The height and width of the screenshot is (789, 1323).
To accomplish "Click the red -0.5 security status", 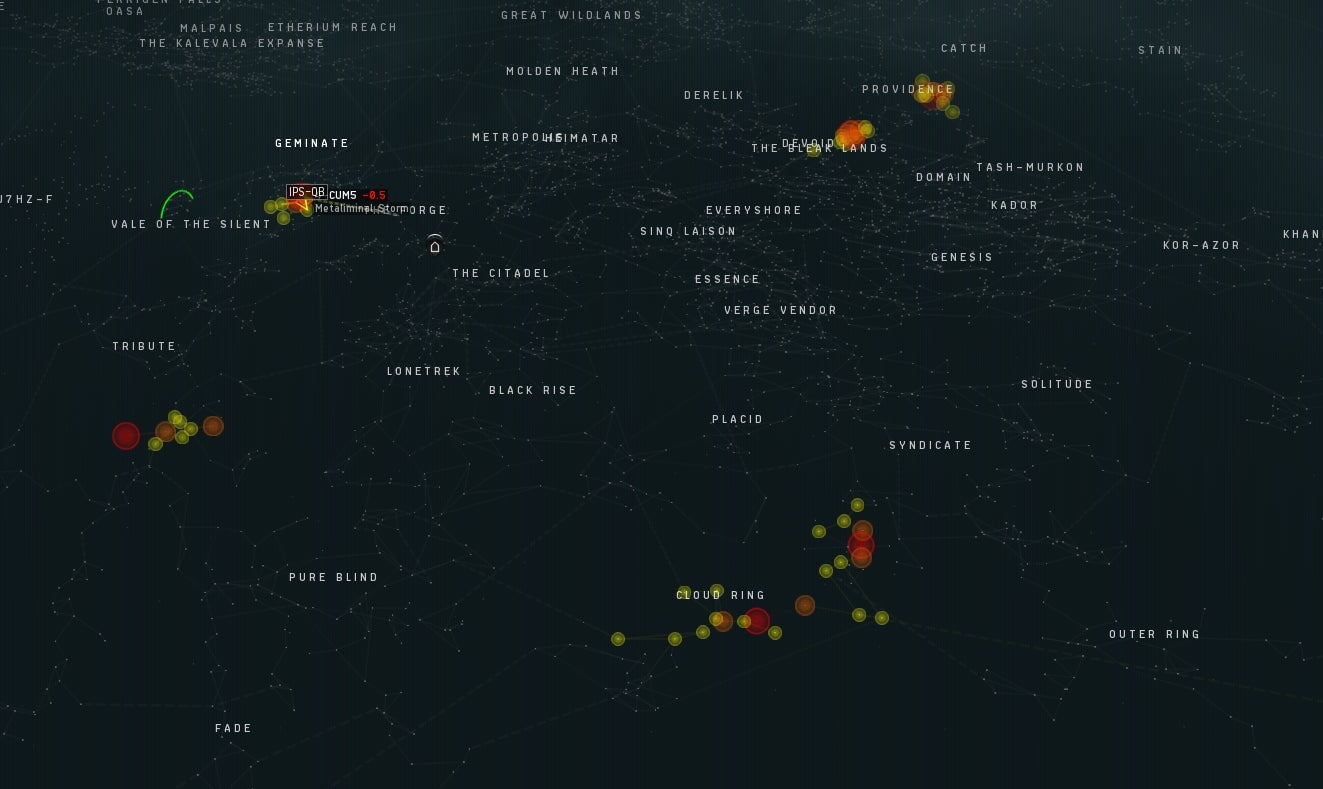I will pos(374,195).
